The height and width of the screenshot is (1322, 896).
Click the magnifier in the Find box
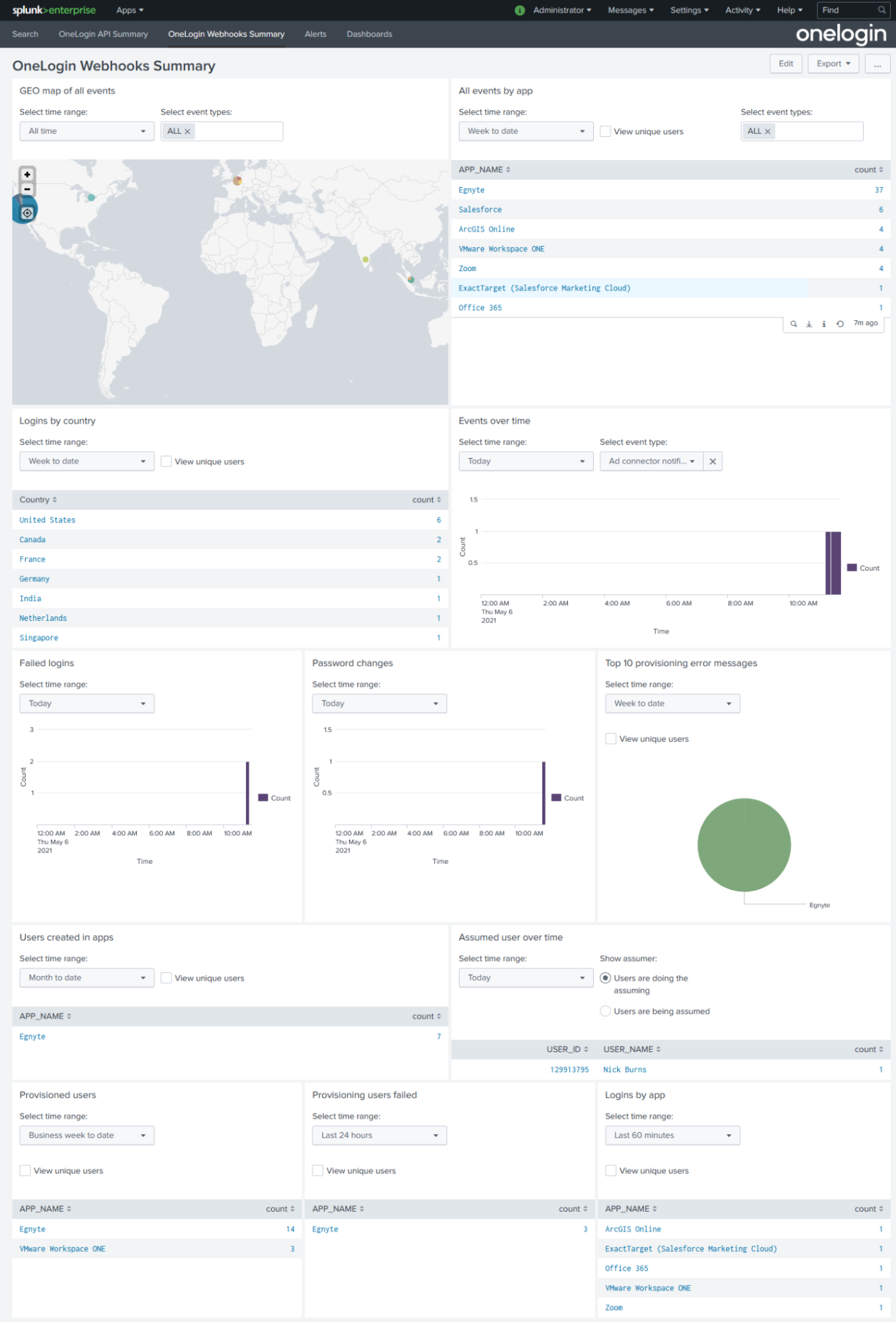pyautogui.click(x=881, y=10)
